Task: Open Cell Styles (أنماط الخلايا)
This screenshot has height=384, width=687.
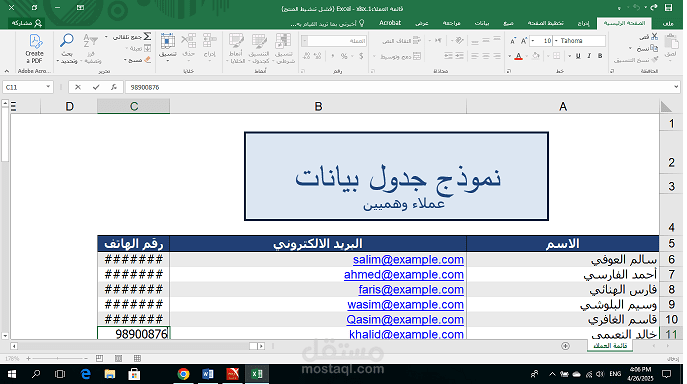Action: click(x=237, y=48)
